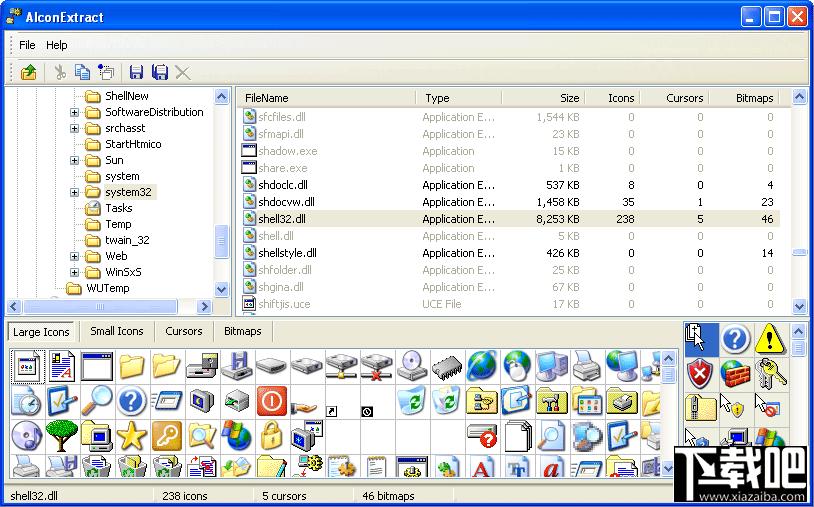Select shellstyle.dll in the file list
The height and width of the screenshot is (507, 814).
click(287, 253)
